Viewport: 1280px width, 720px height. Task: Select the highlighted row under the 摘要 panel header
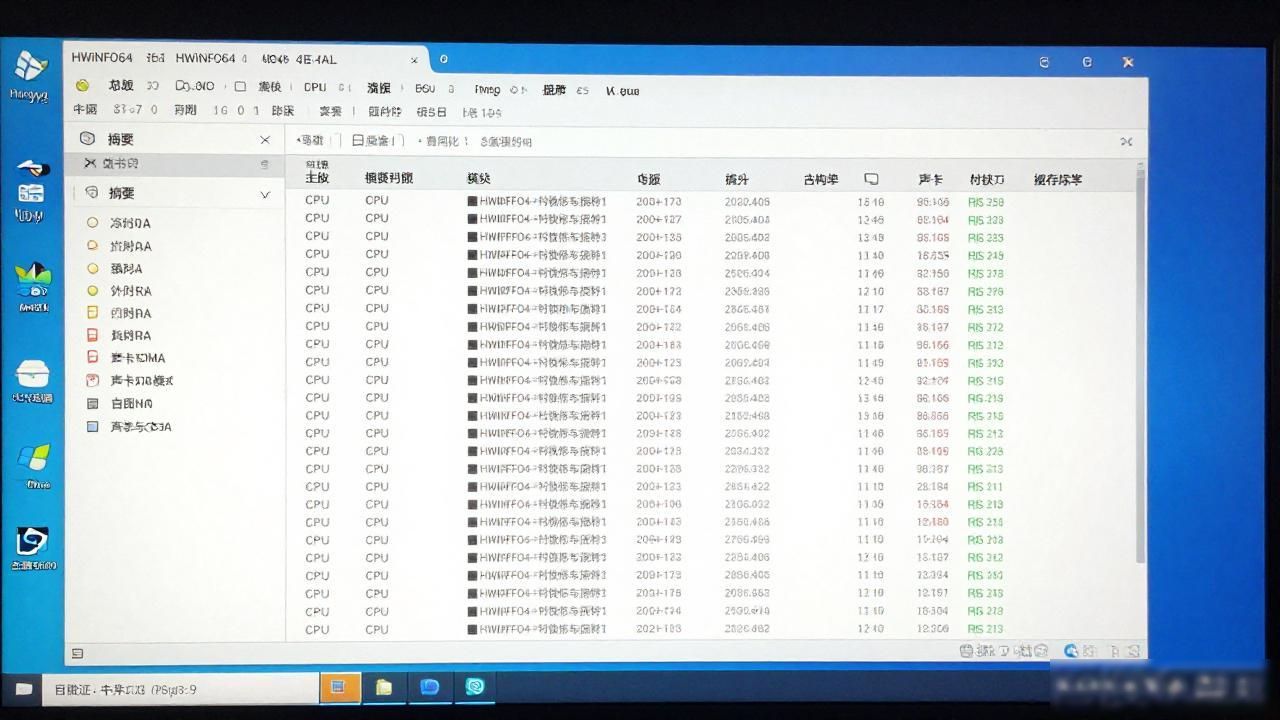pos(175,164)
